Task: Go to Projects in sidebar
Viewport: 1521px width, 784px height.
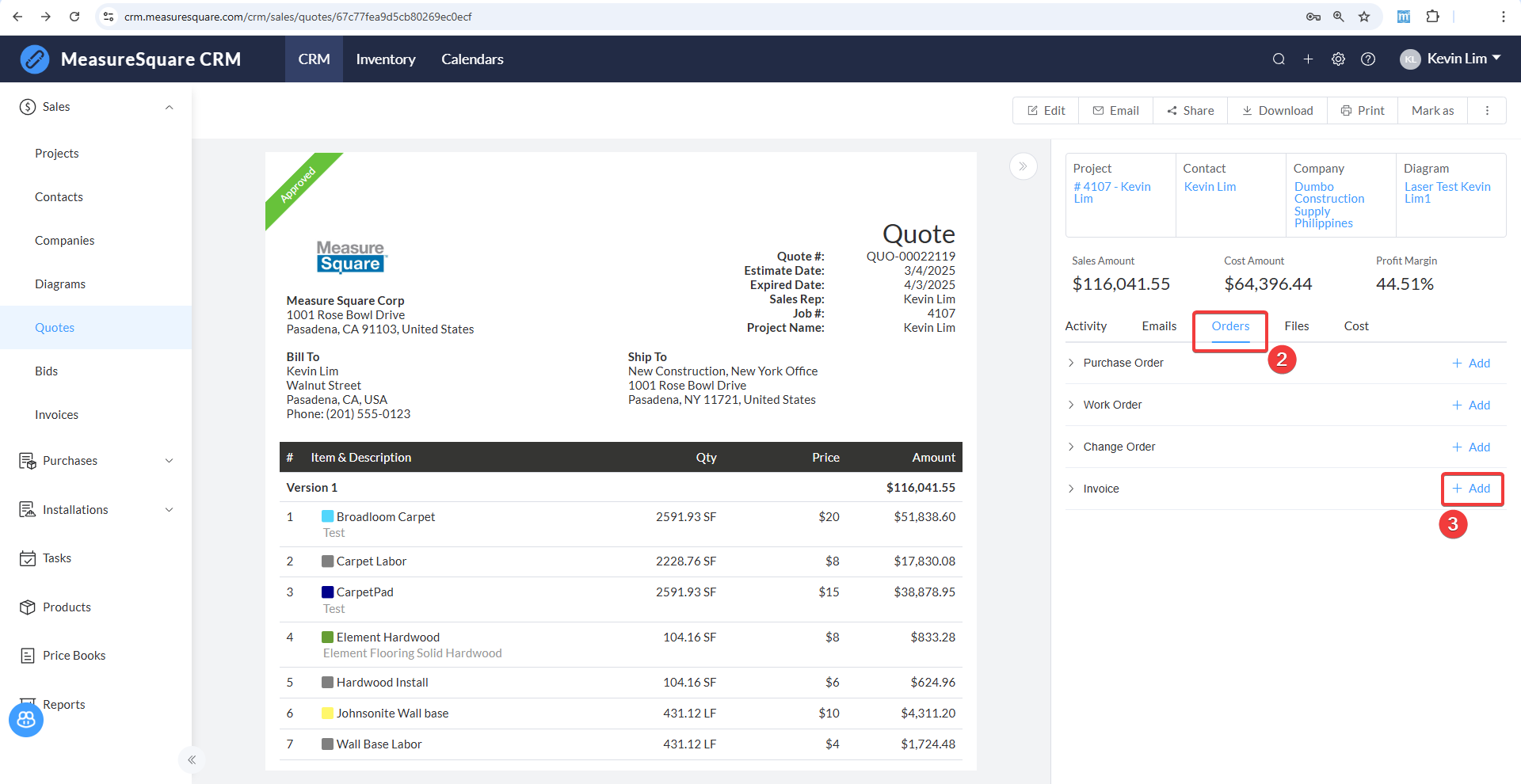Action: tap(57, 154)
